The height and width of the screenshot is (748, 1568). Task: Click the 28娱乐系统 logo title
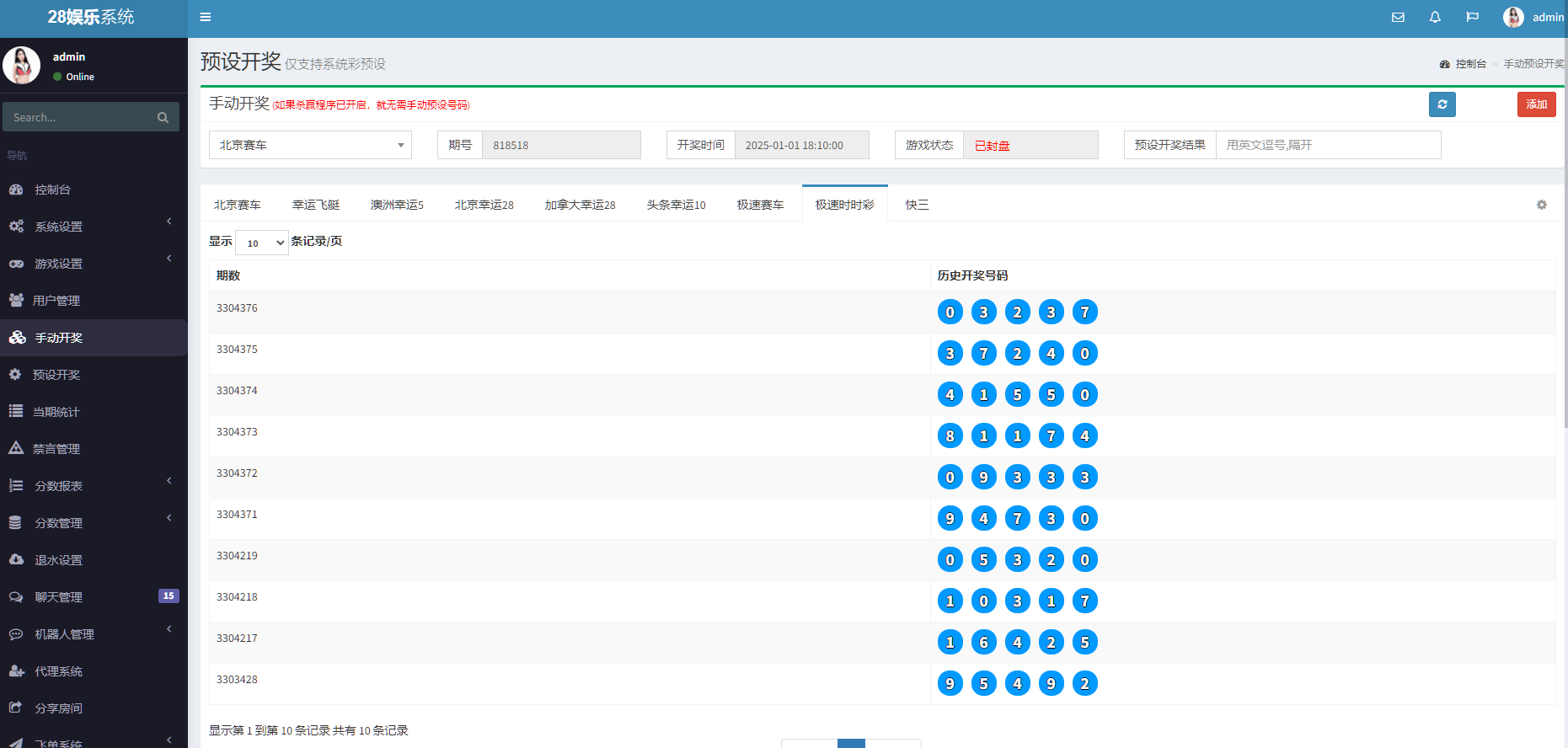pos(91,17)
